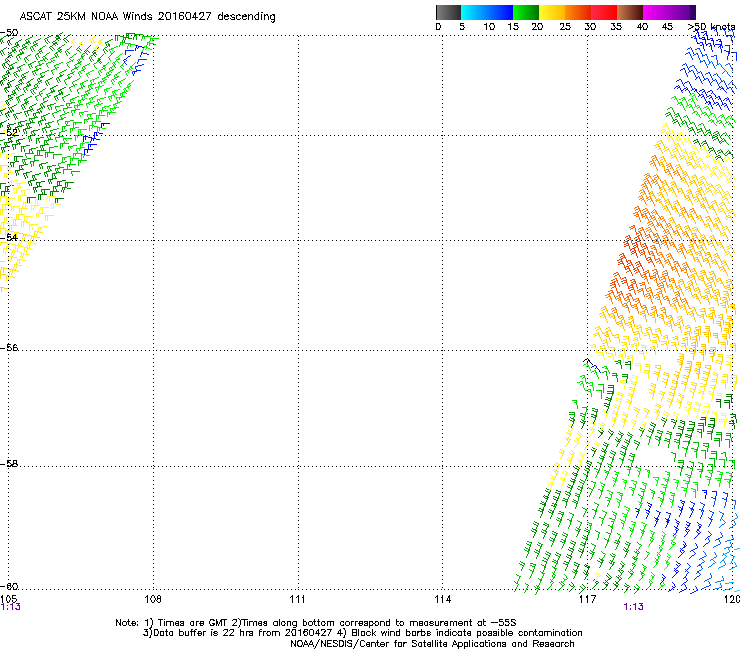Click longitude label '117'

pos(587,599)
